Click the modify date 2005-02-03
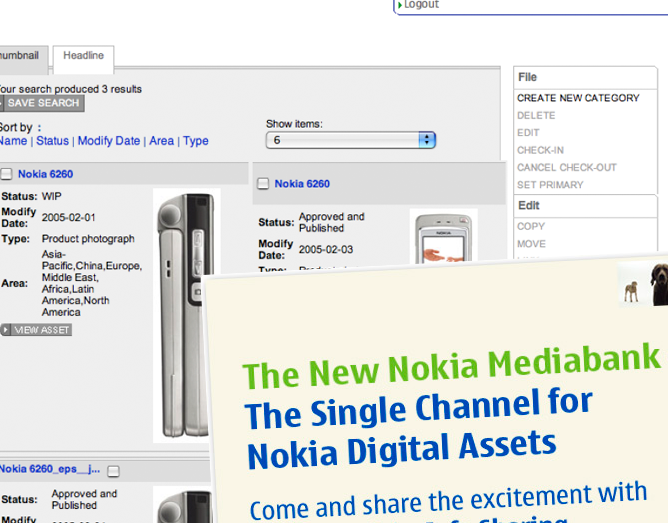 click(326, 249)
